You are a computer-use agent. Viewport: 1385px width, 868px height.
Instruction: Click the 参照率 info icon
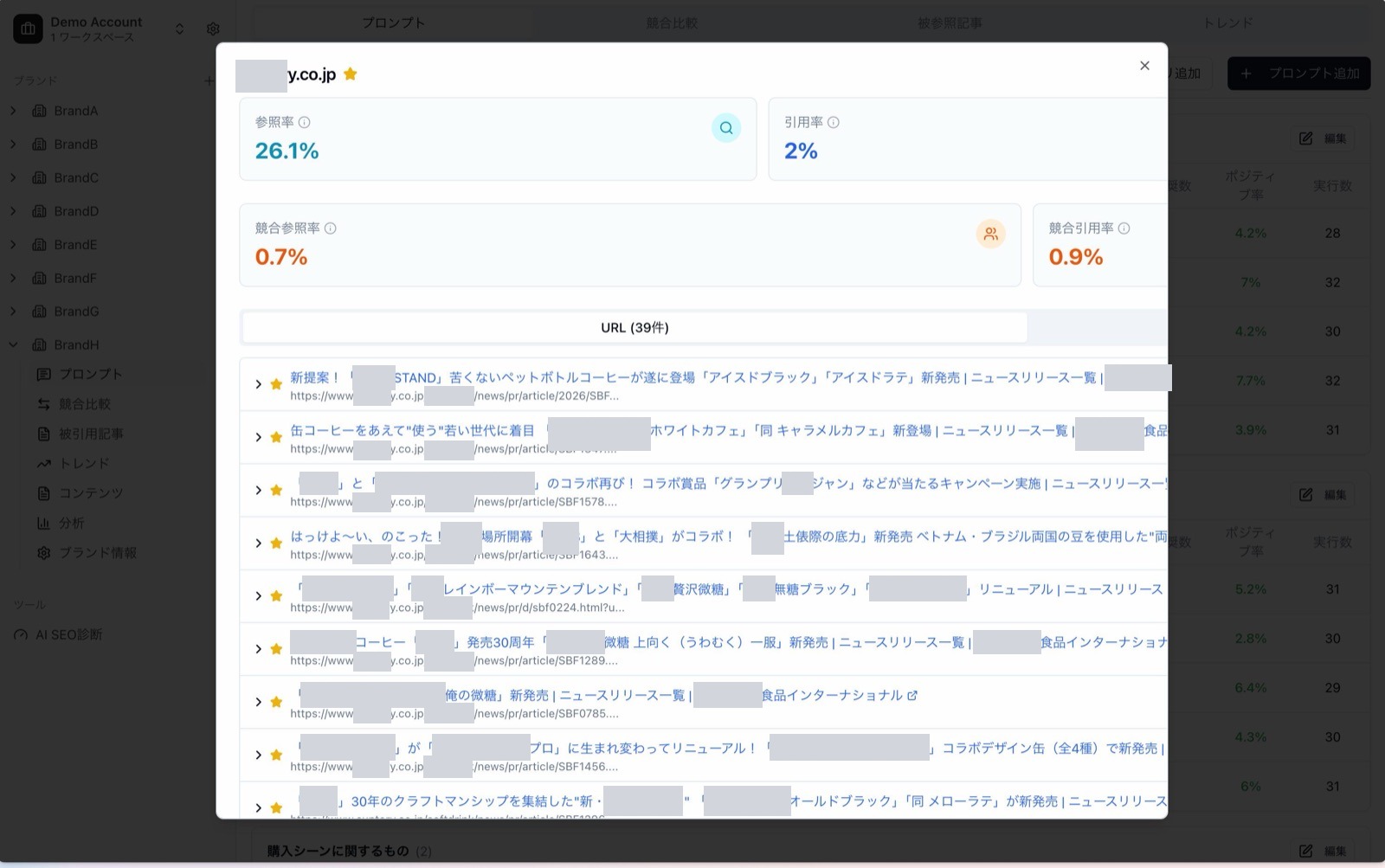304,123
